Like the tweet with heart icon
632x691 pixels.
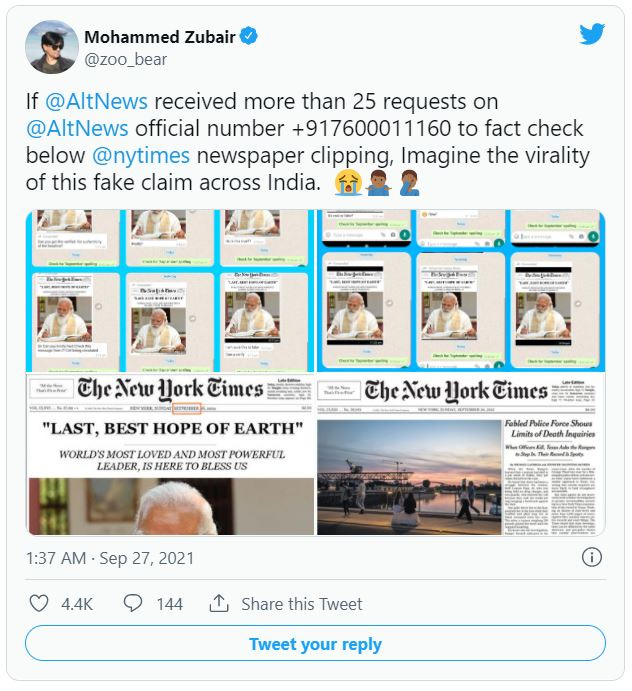[39, 603]
